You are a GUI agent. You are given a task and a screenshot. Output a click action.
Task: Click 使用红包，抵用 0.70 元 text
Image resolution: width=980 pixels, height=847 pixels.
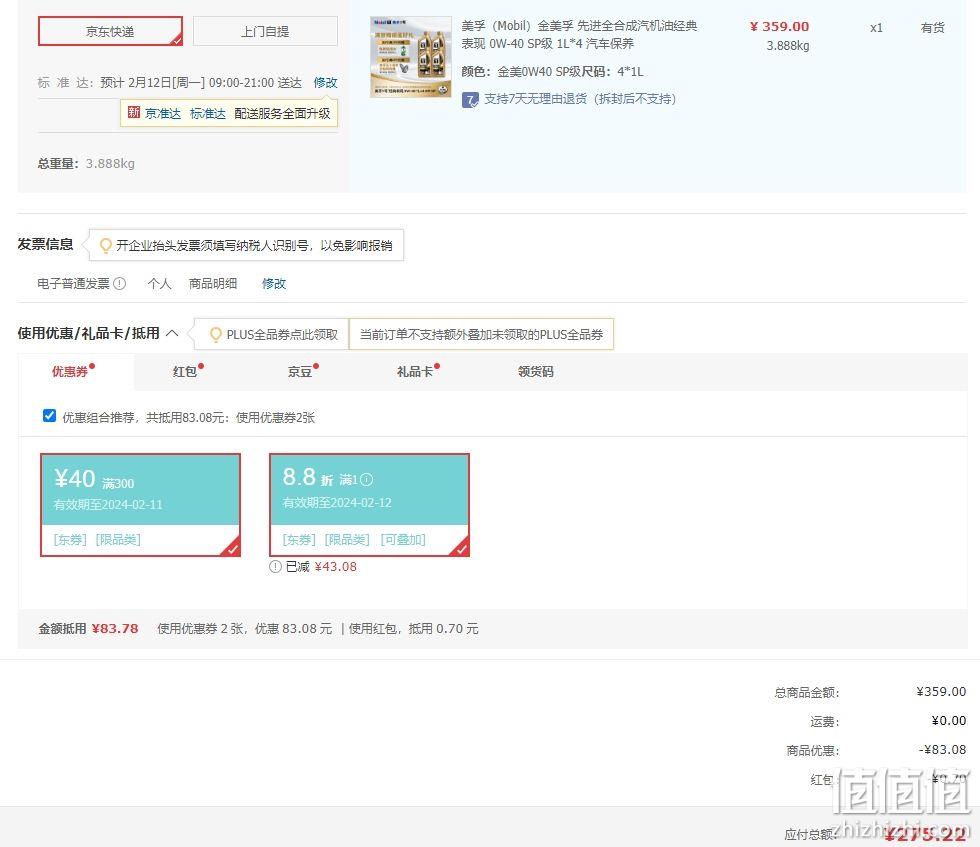(414, 628)
